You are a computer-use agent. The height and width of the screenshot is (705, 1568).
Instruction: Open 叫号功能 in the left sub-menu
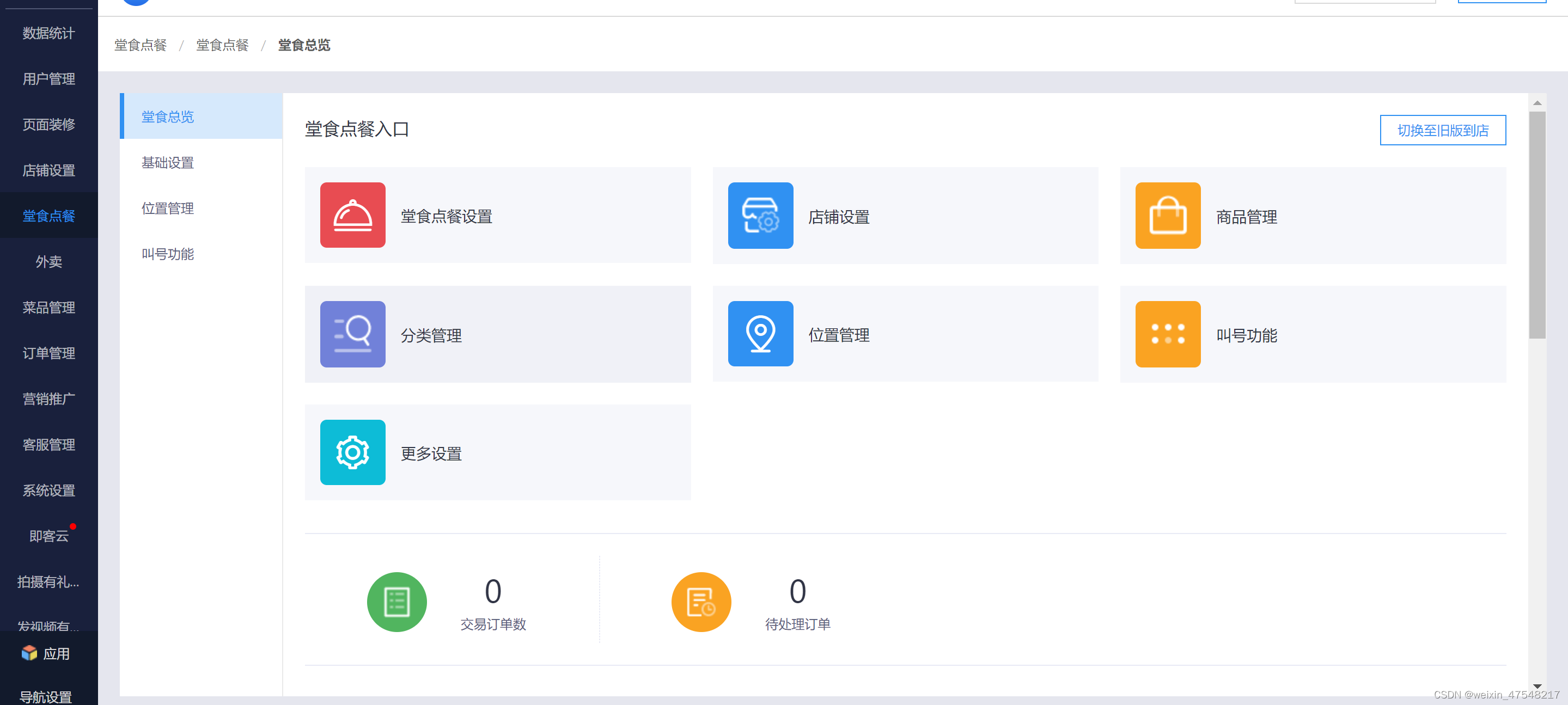click(x=167, y=254)
